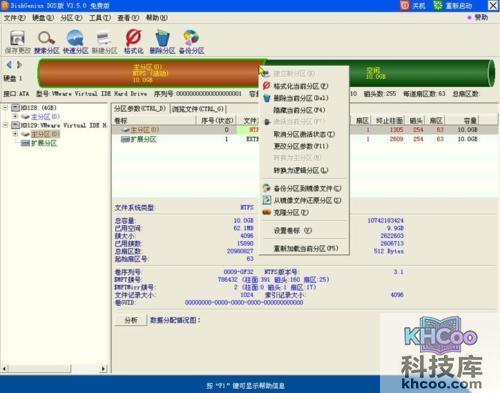Image resolution: width=500 pixels, height=393 pixels.
Task: Click the 删除分区 trash bin toolbar icon
Action: (x=162, y=42)
